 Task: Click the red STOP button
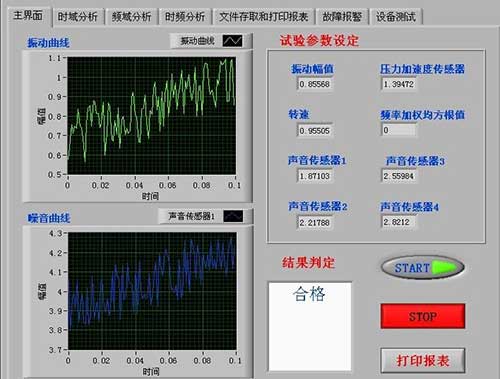[423, 316]
